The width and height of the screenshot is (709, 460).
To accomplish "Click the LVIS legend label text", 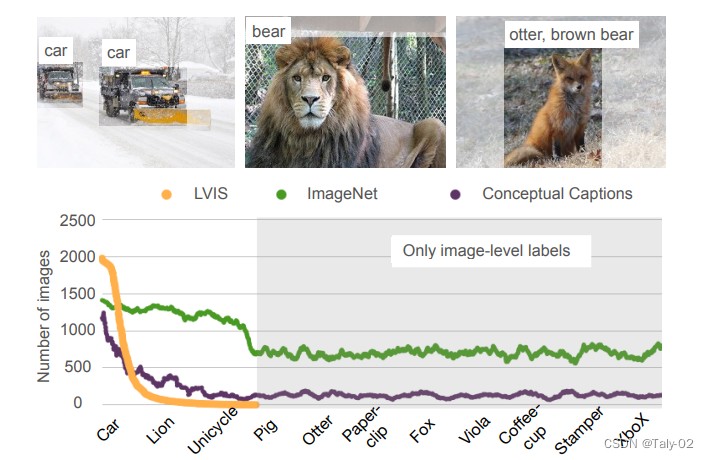I will point(211,194).
